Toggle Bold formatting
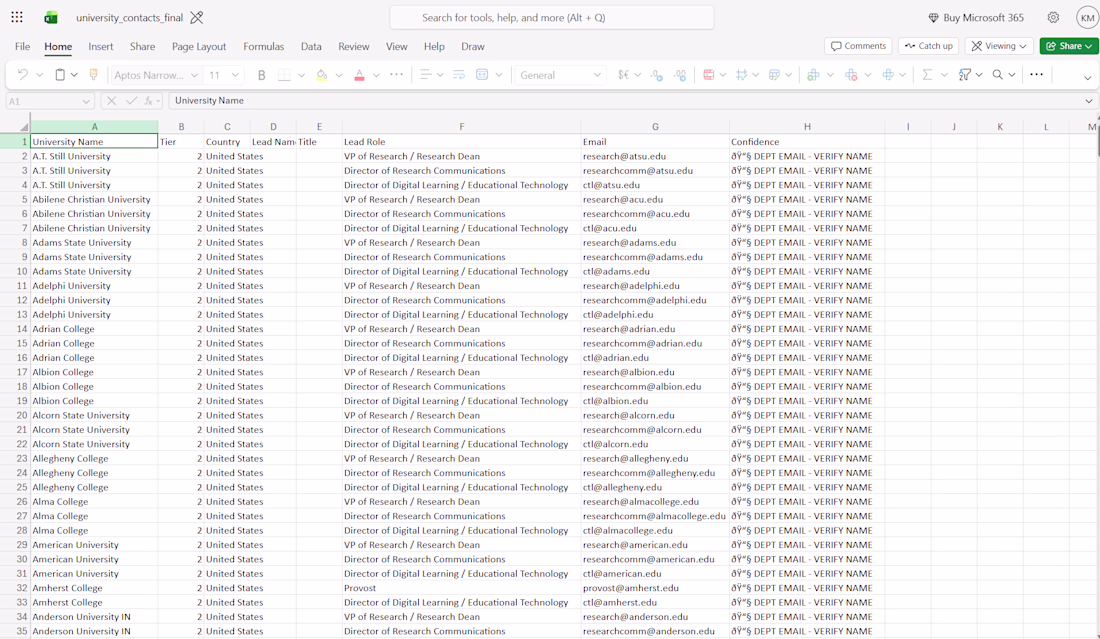Viewport: 1100px width, 639px height. click(x=262, y=75)
